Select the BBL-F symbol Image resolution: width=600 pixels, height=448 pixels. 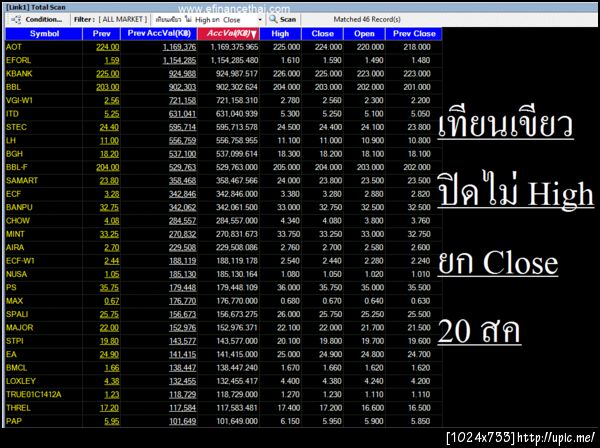click(17, 167)
